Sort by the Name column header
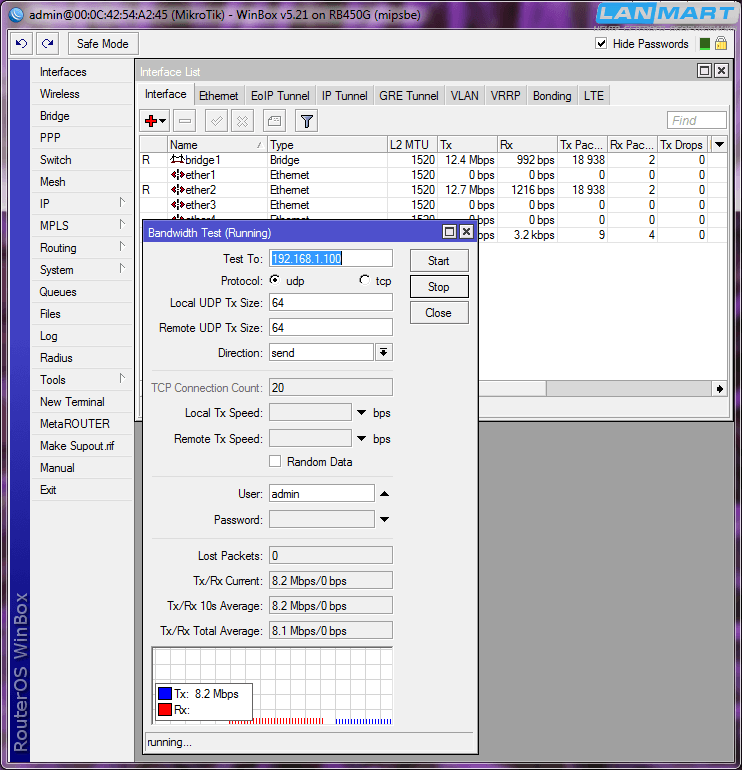The height and width of the screenshot is (770, 742). (x=217, y=144)
